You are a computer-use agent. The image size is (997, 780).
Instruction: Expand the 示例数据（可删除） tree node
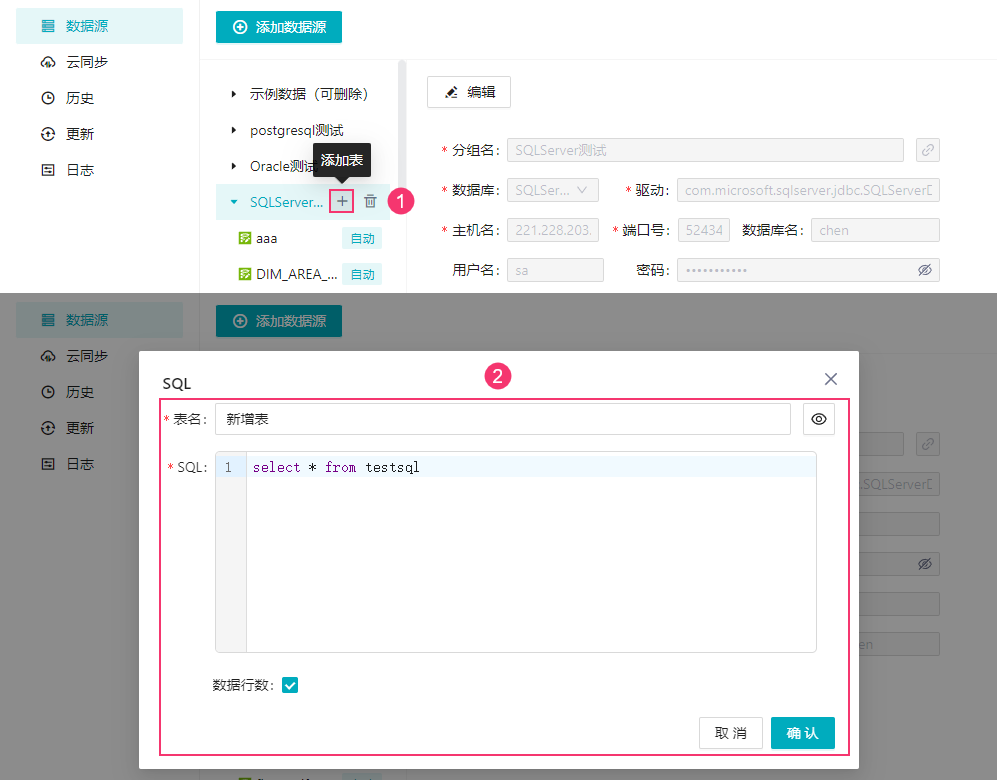click(234, 94)
